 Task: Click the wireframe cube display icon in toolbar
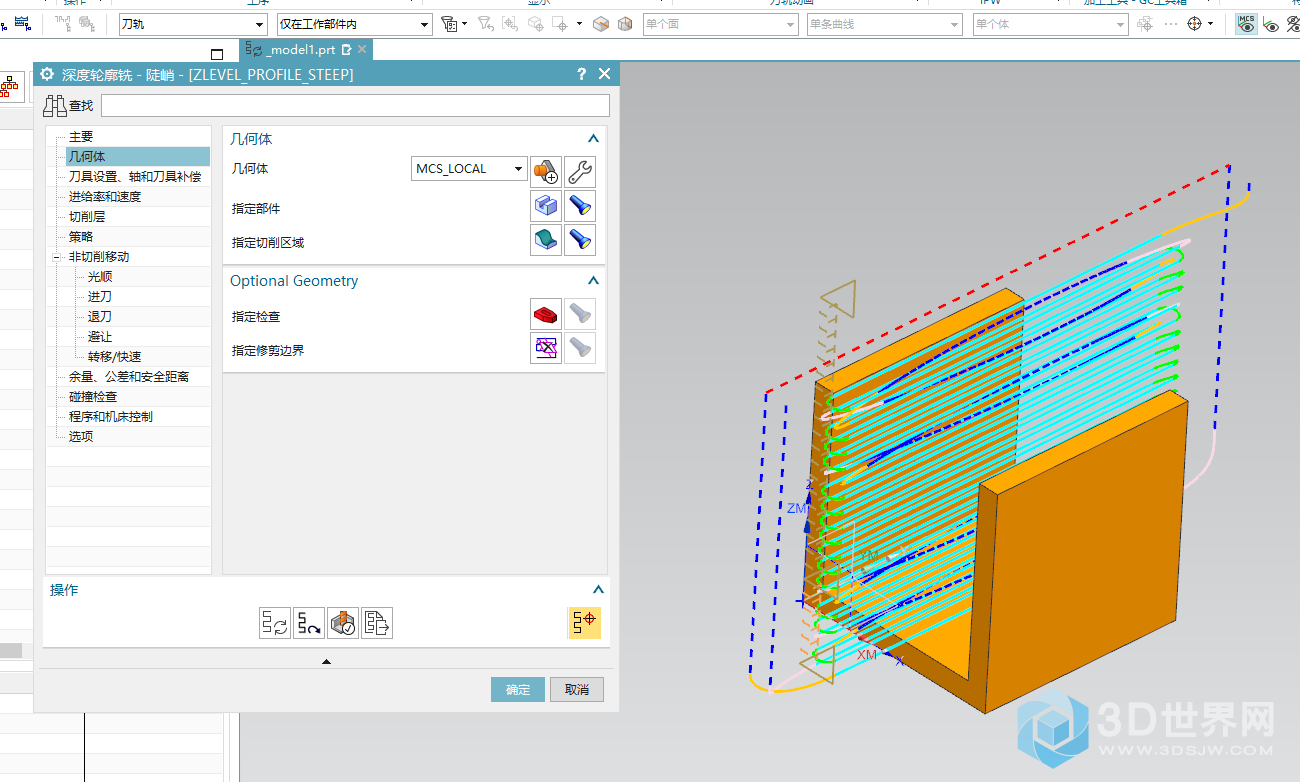(x=625, y=24)
